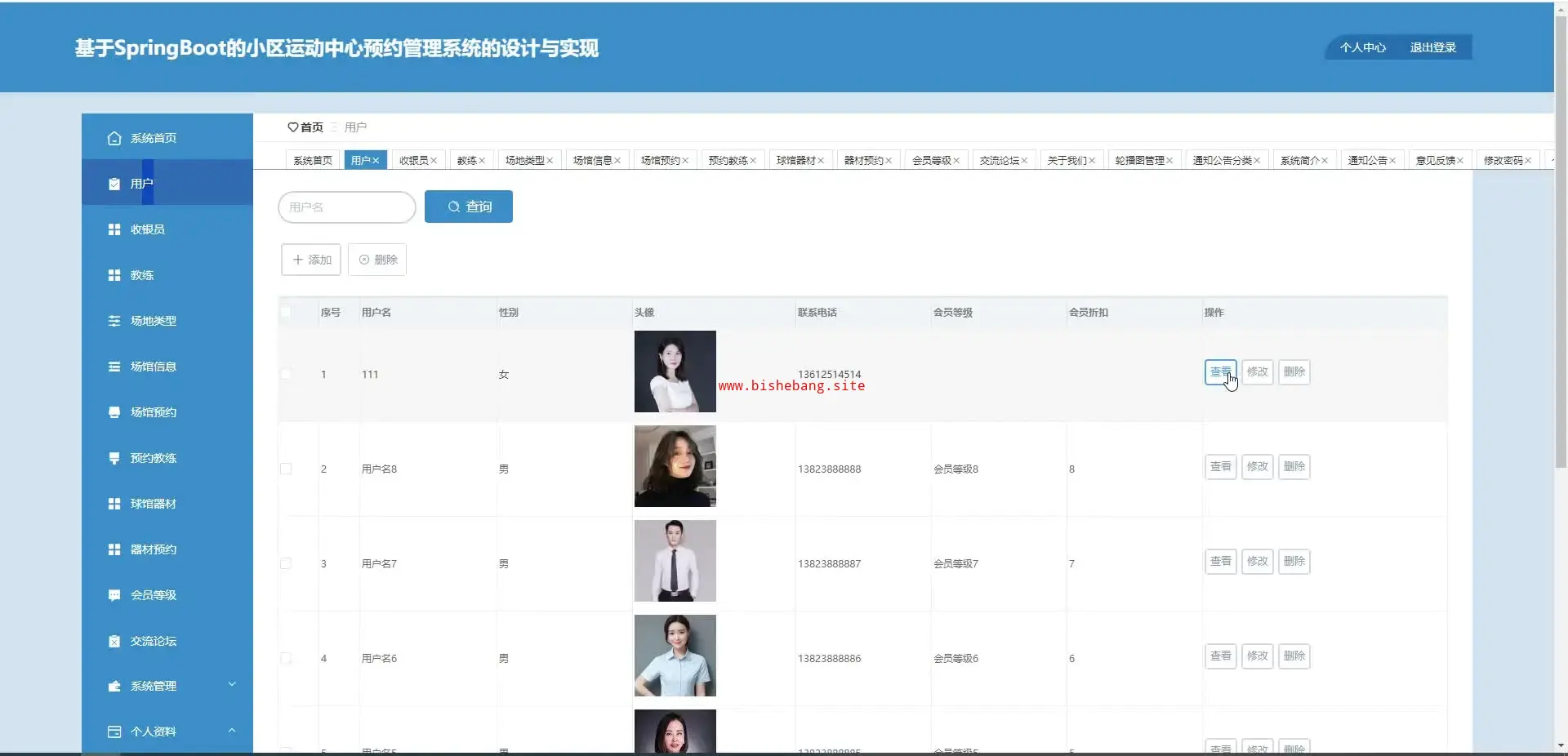Open 个人中心 in the header

pos(1362,47)
